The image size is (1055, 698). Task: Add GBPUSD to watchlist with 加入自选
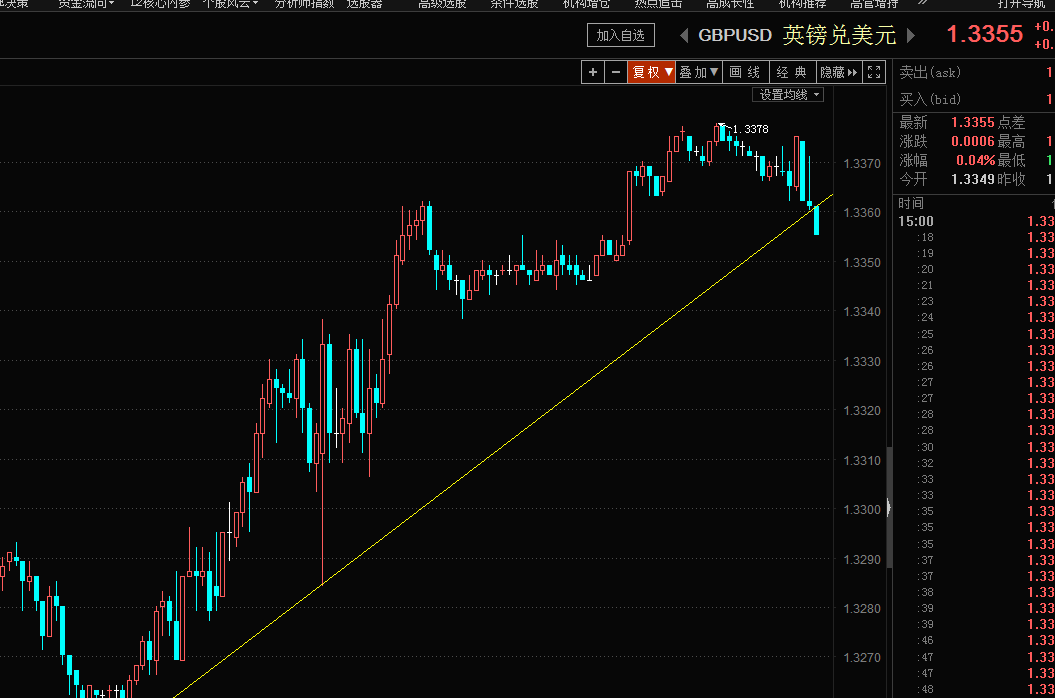(x=620, y=35)
